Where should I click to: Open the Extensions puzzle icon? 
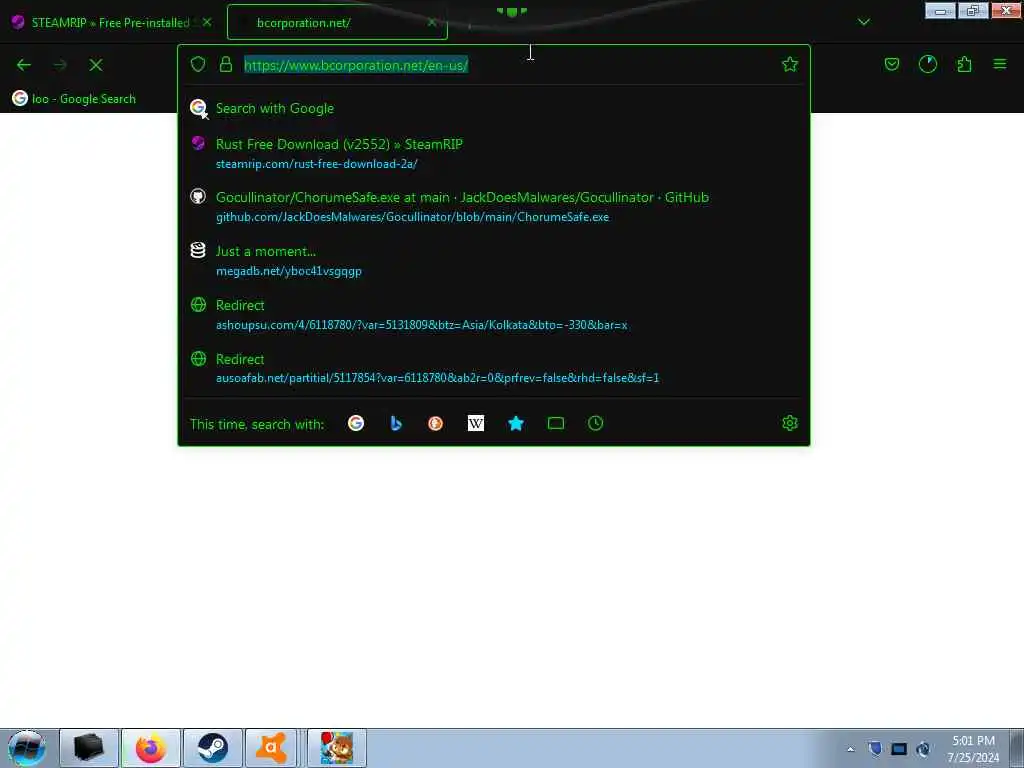click(x=964, y=64)
